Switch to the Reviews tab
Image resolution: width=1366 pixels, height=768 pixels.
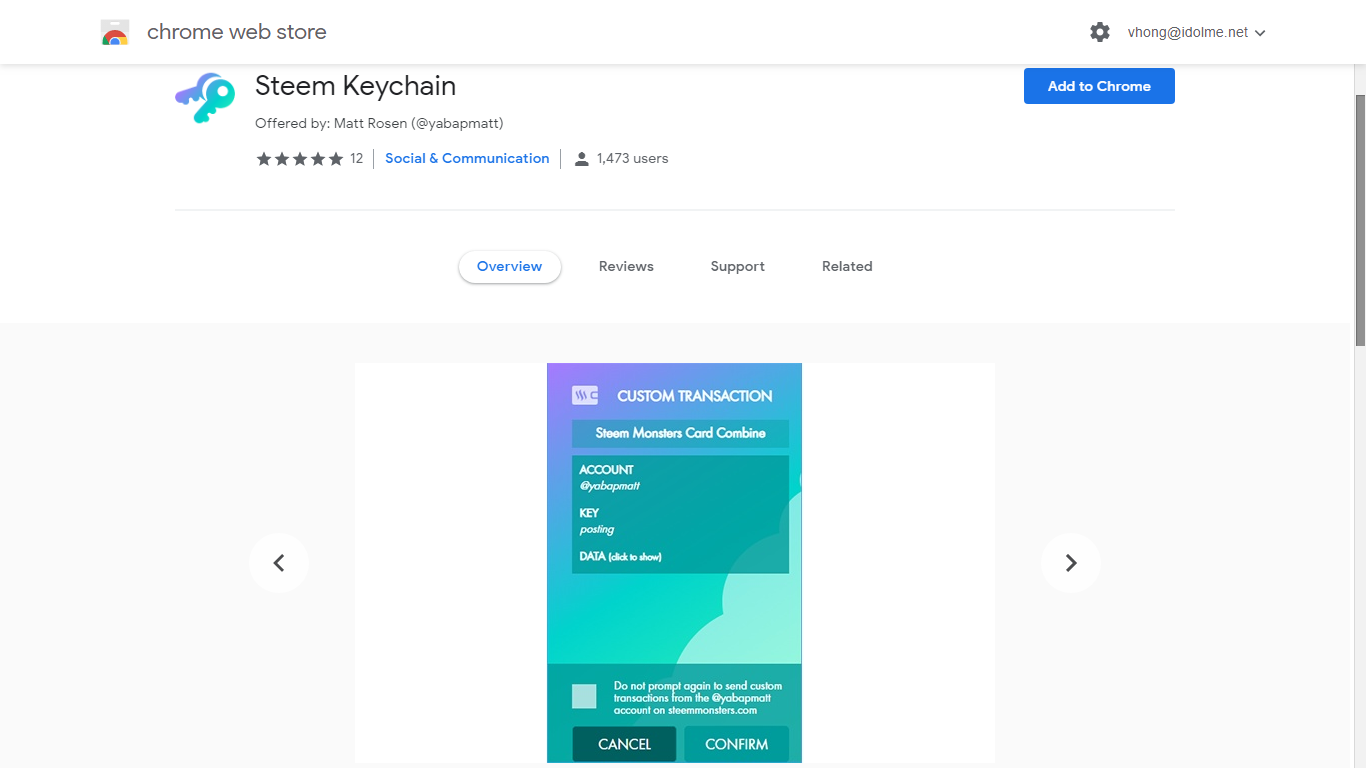pyautogui.click(x=626, y=267)
